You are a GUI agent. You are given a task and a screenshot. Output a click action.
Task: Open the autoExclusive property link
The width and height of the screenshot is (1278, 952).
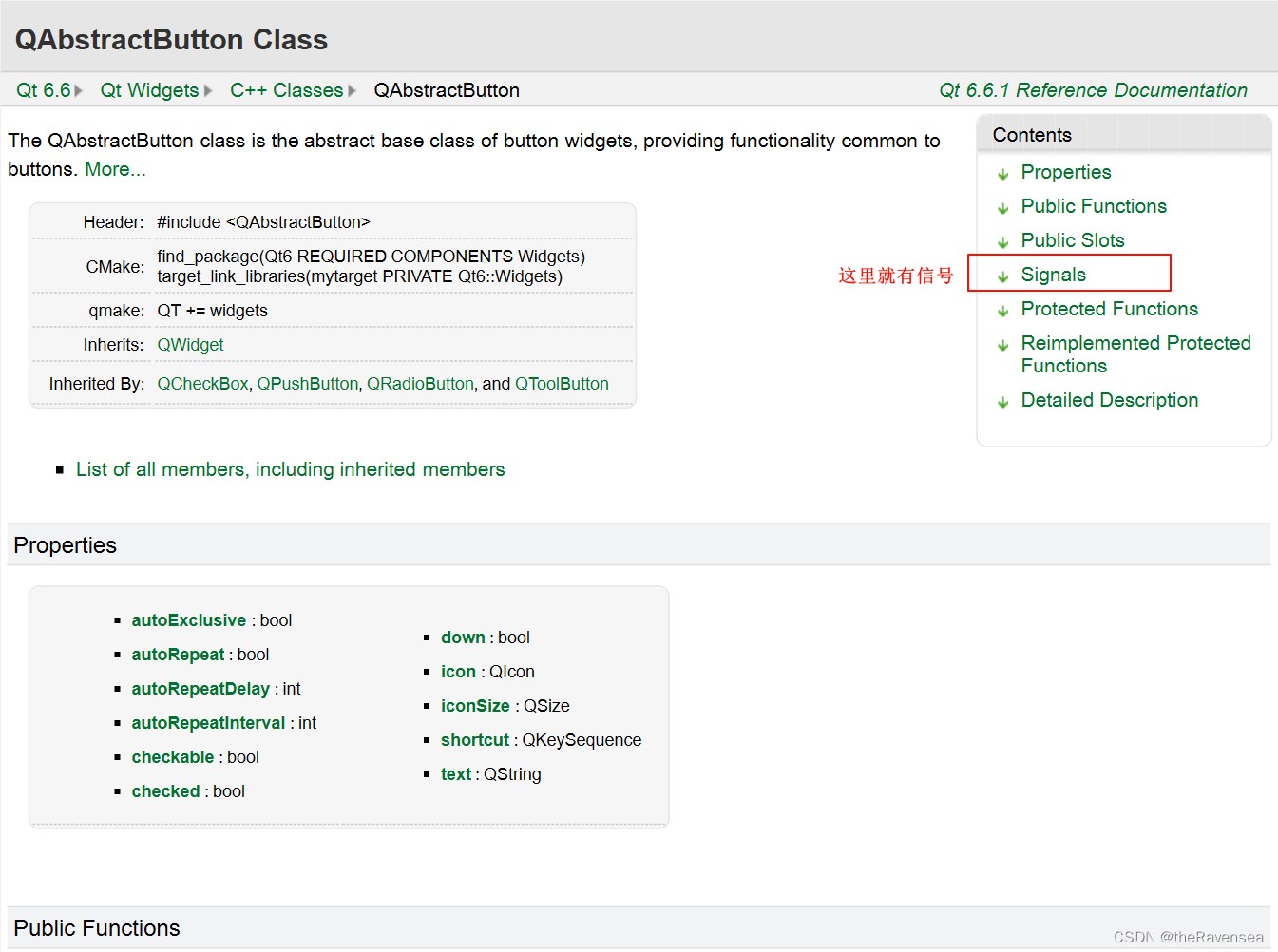point(188,620)
